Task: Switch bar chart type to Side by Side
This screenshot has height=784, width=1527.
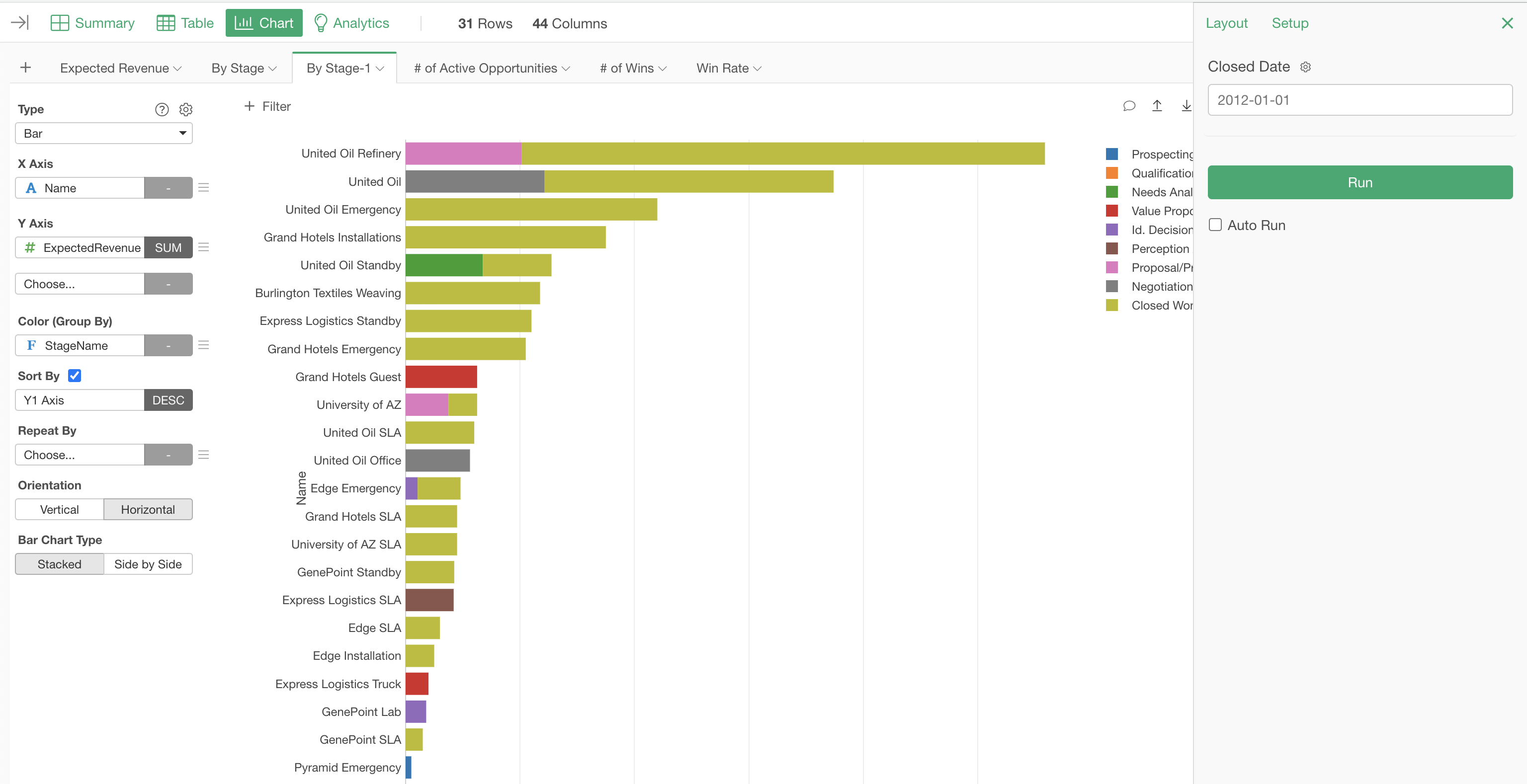Action: [148, 564]
